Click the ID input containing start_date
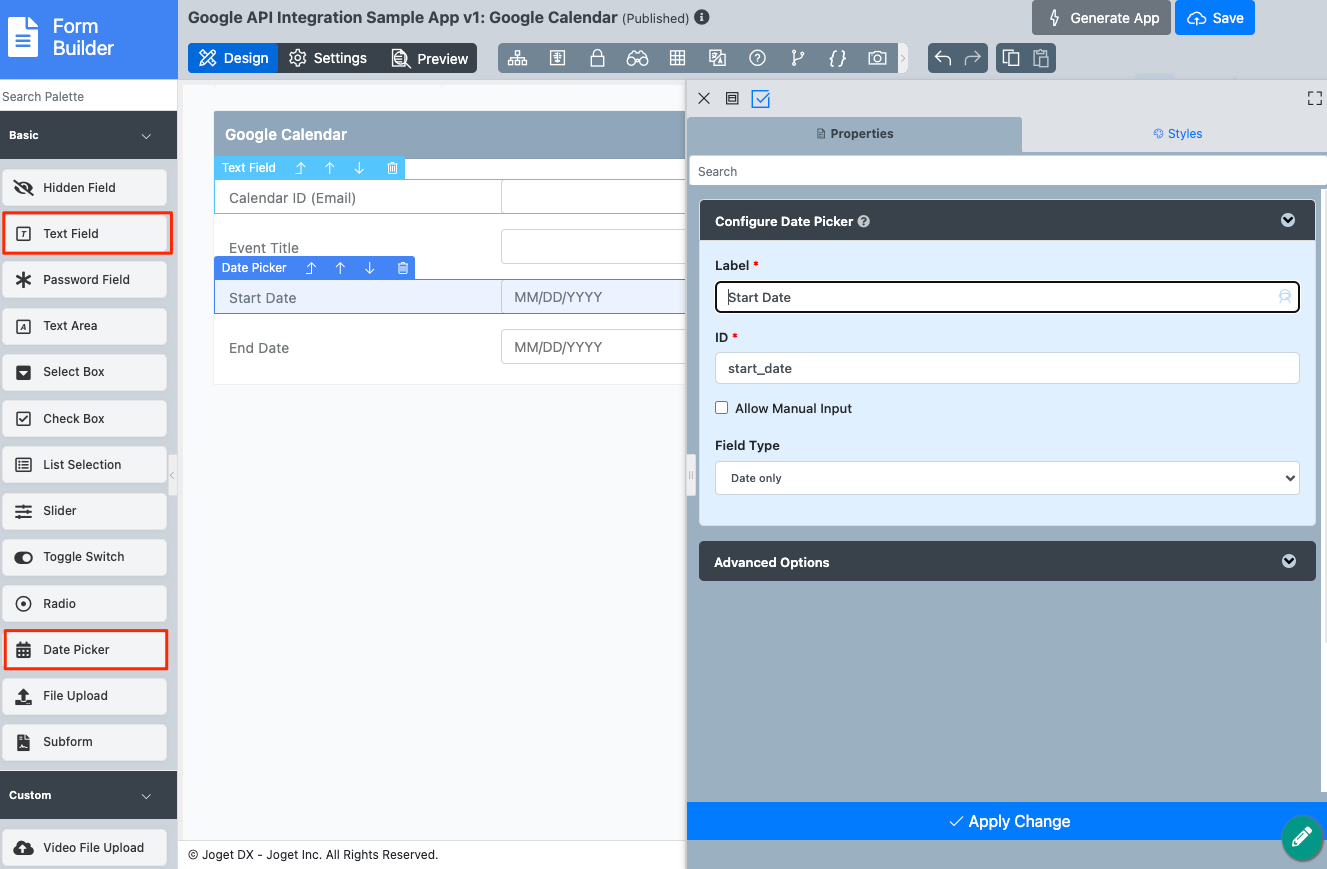The width and height of the screenshot is (1327, 869). point(1007,368)
